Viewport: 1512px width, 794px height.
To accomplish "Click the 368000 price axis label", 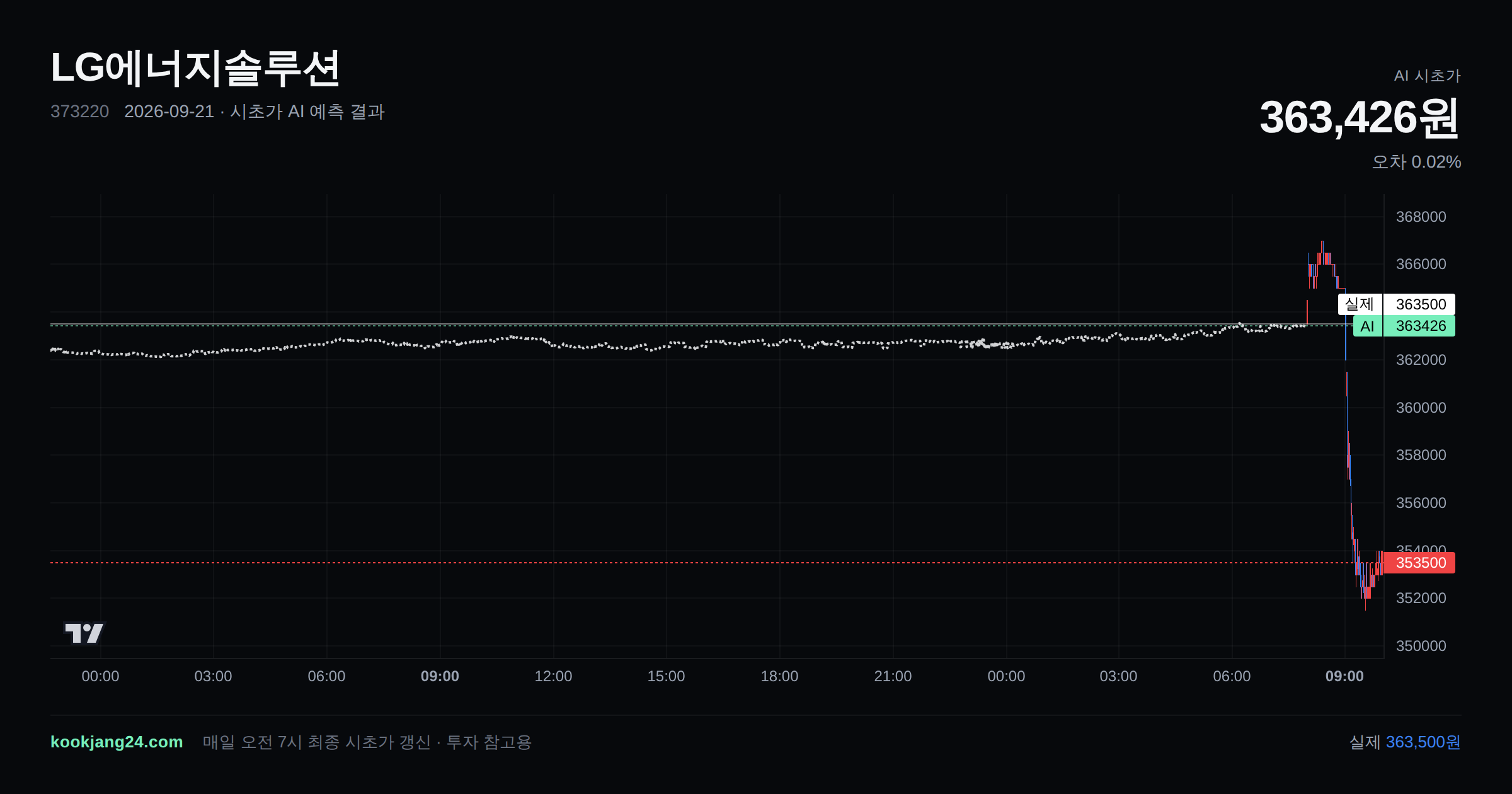I will click(1421, 217).
